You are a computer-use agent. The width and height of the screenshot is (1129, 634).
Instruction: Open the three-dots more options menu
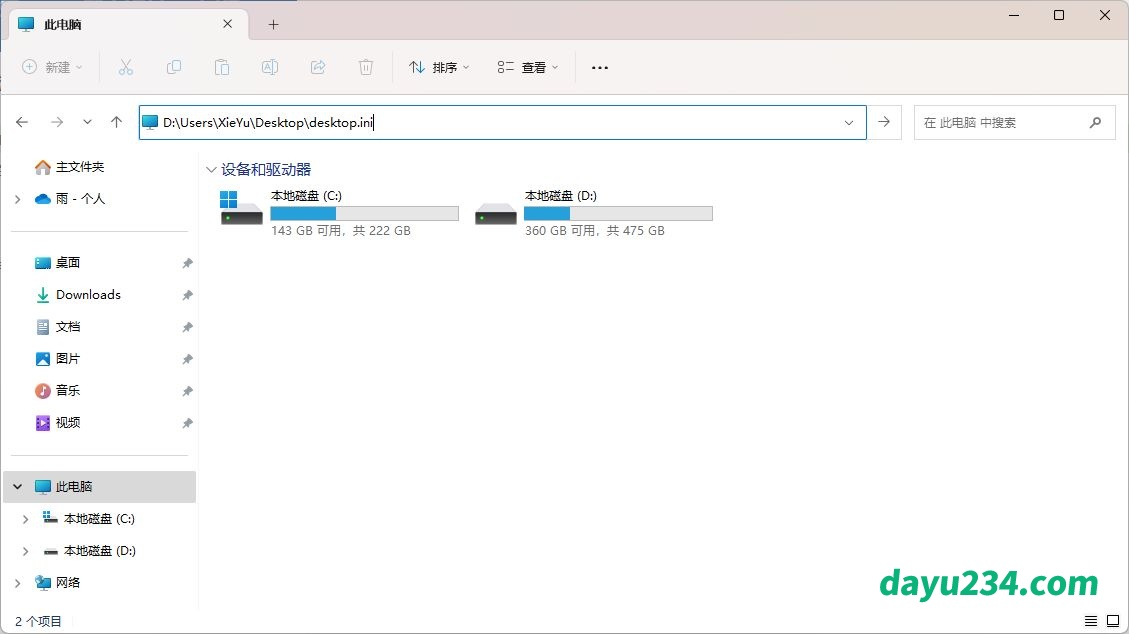point(600,67)
